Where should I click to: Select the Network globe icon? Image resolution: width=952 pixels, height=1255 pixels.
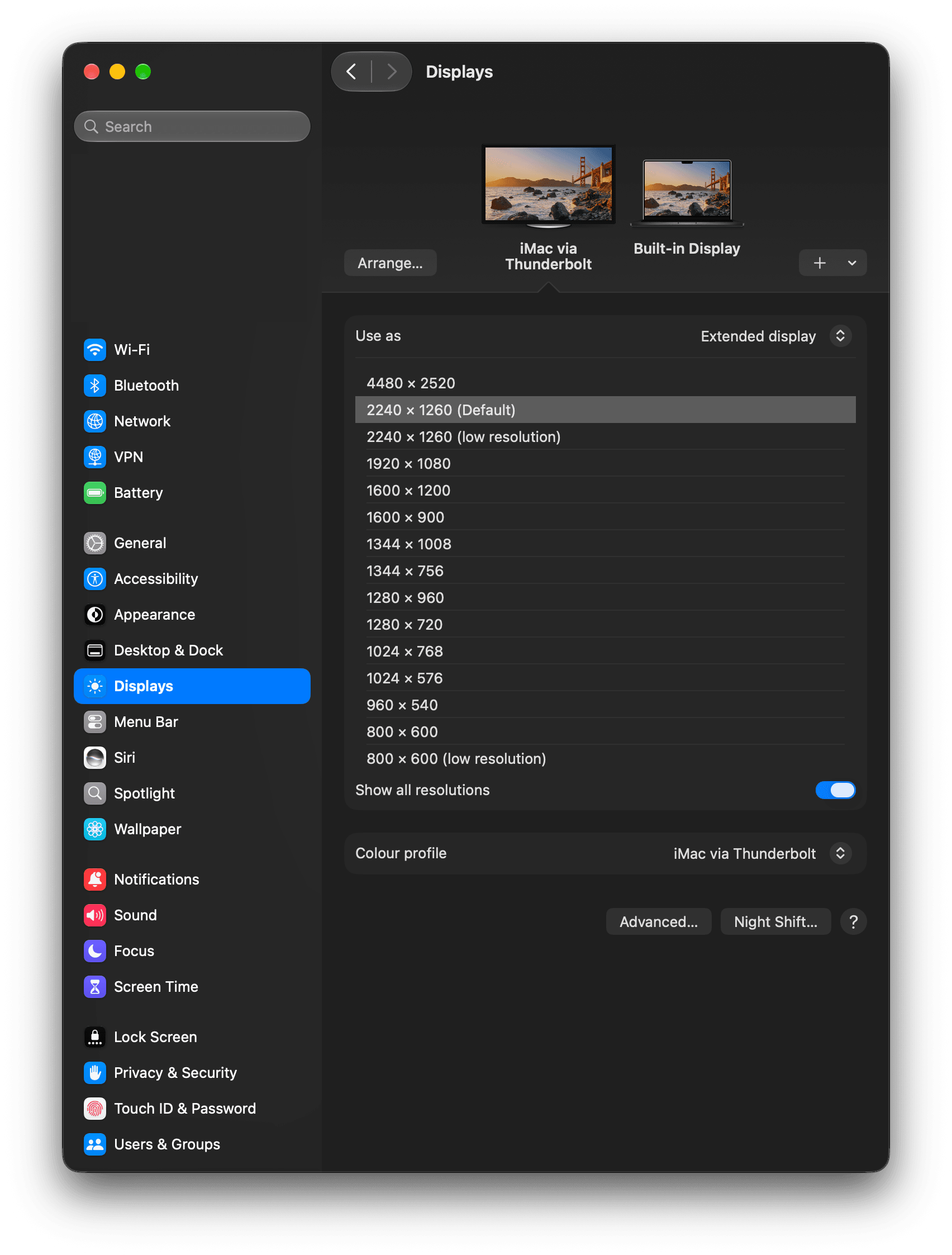[95, 421]
